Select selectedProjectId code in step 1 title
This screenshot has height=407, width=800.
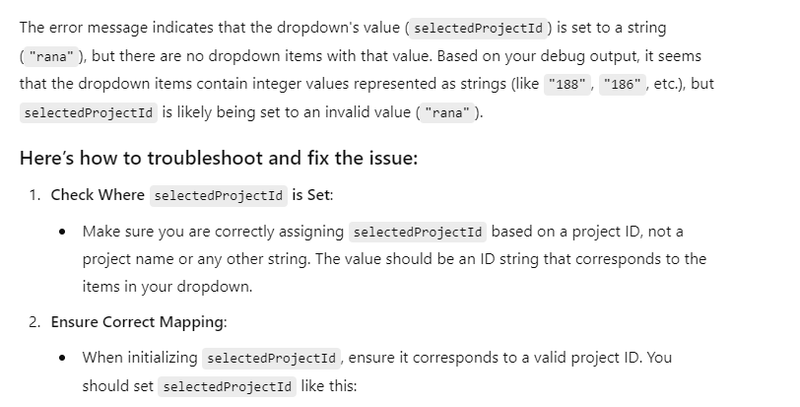[218, 196]
